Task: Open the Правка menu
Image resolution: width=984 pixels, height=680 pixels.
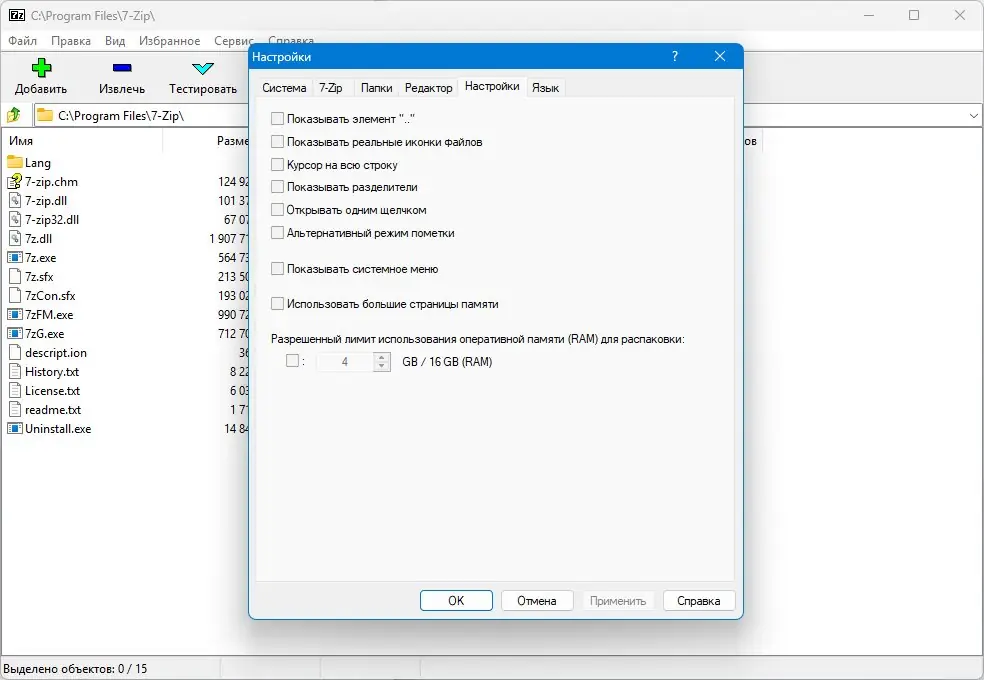Action: 71,41
